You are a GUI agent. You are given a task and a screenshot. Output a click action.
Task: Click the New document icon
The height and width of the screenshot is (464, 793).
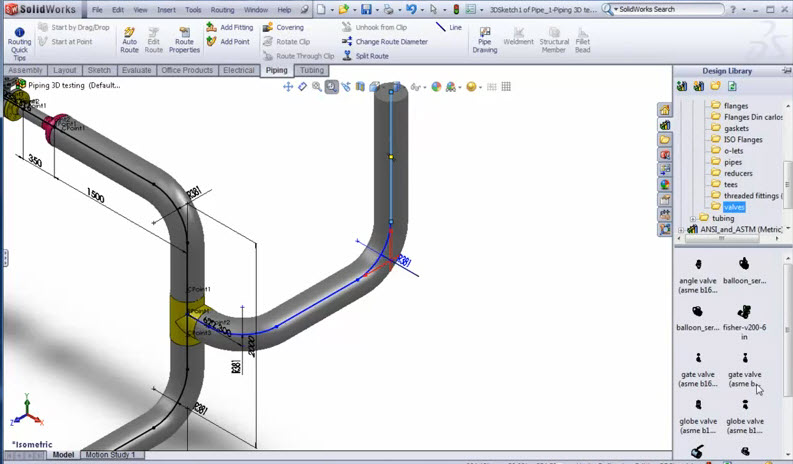click(x=321, y=9)
